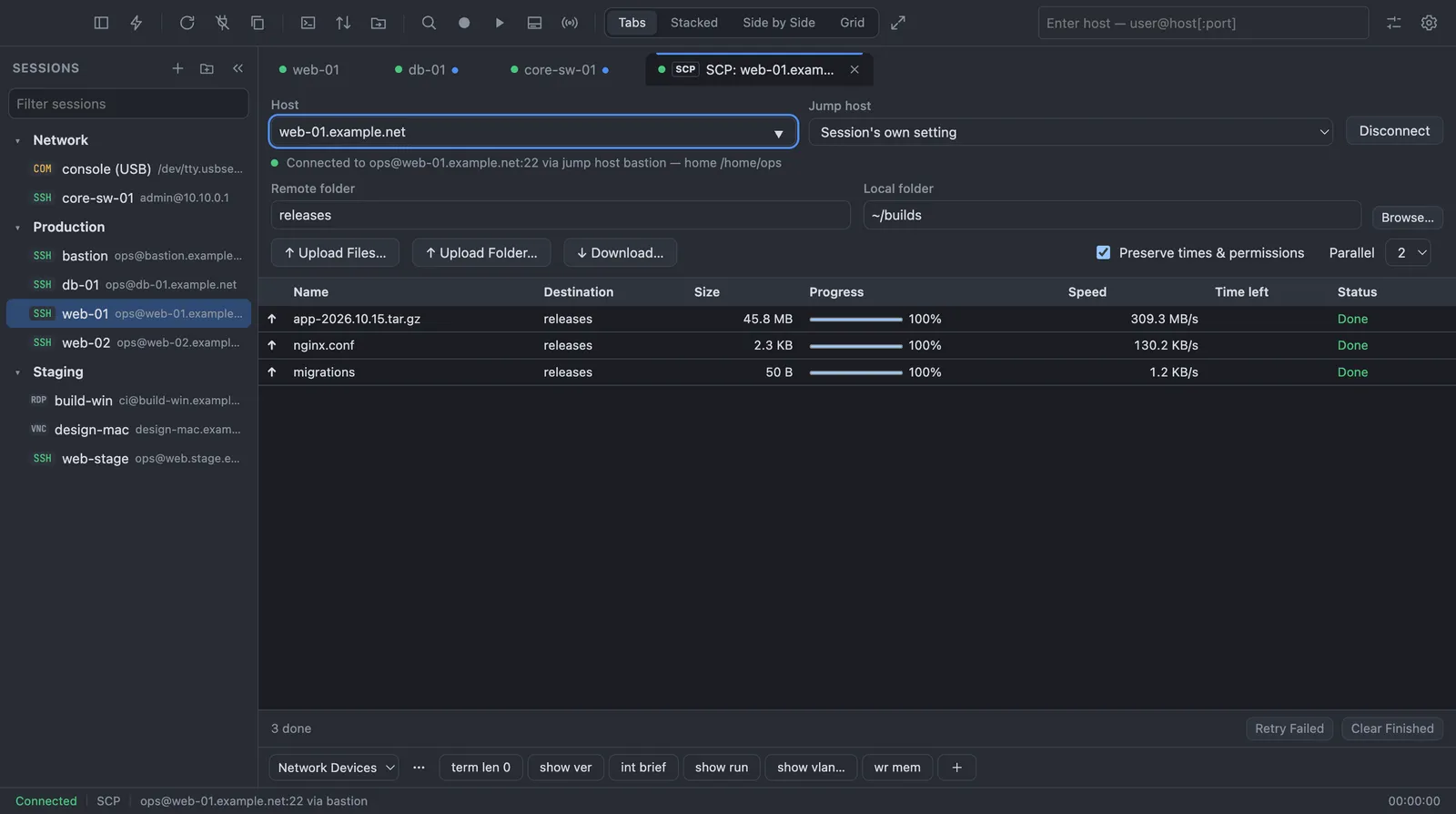This screenshot has width=1456, height=814.
Task: Open the settings gear icon
Action: pyautogui.click(x=1430, y=23)
